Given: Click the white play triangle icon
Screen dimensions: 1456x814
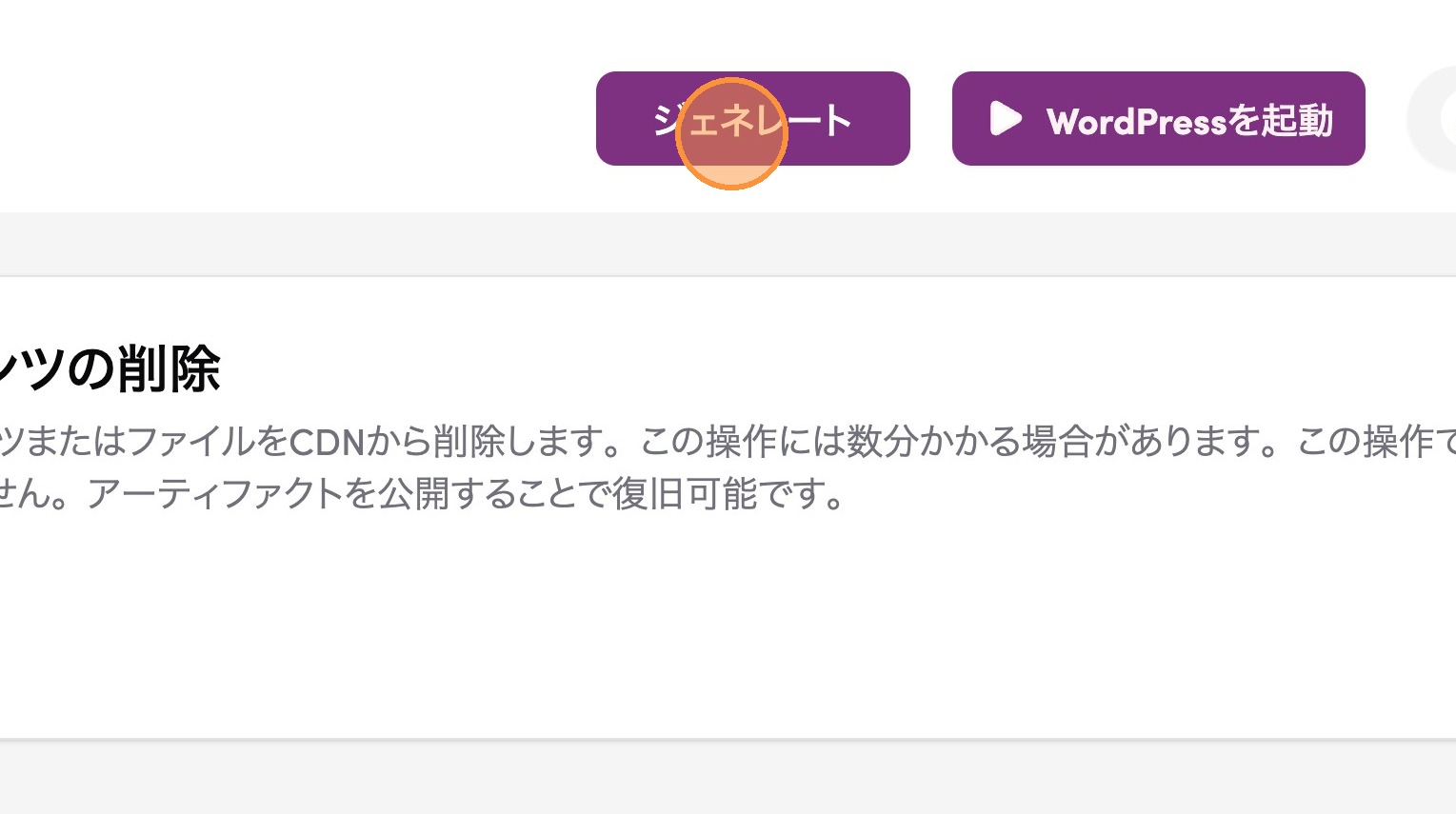Looking at the screenshot, I should tap(1005, 119).
